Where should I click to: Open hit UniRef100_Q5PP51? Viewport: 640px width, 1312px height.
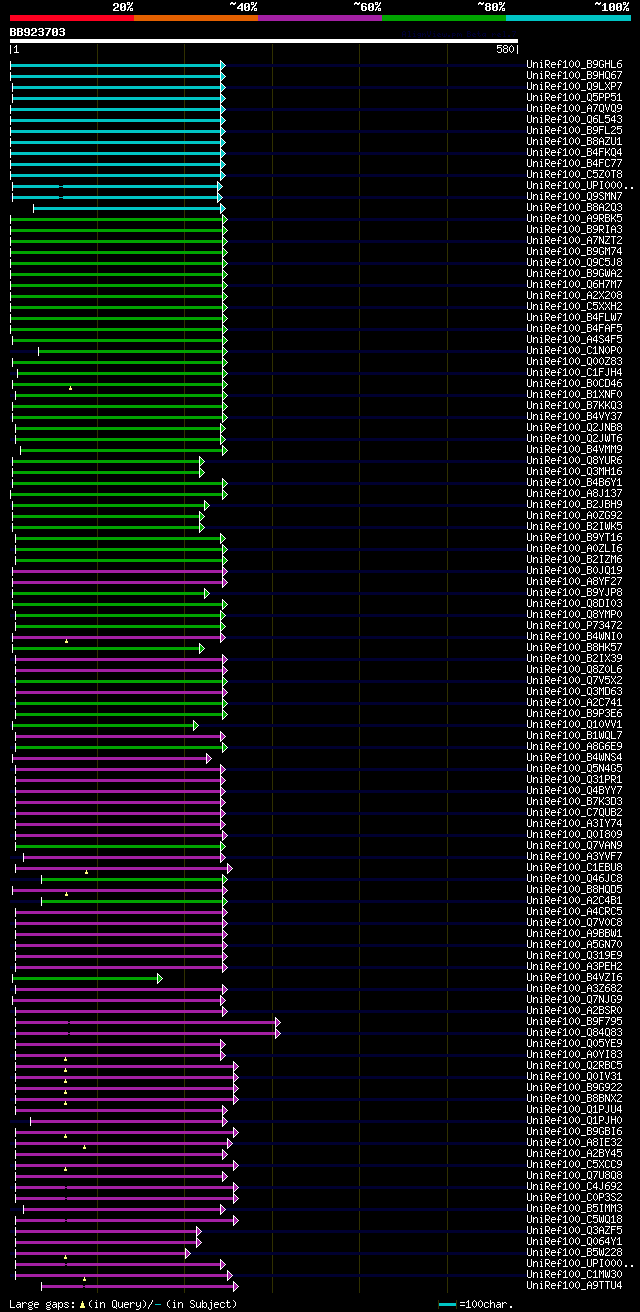pyautogui.click(x=574, y=97)
